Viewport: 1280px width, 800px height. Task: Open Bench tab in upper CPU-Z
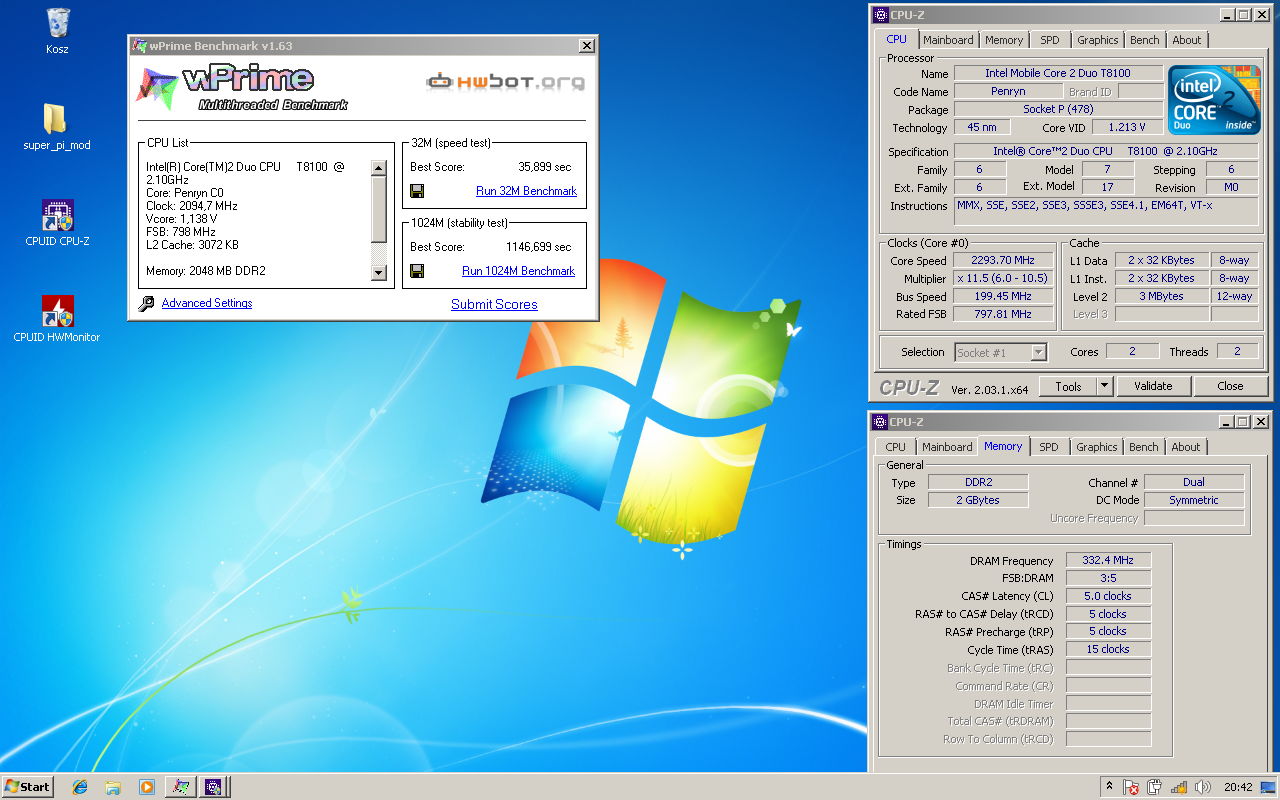point(1145,40)
